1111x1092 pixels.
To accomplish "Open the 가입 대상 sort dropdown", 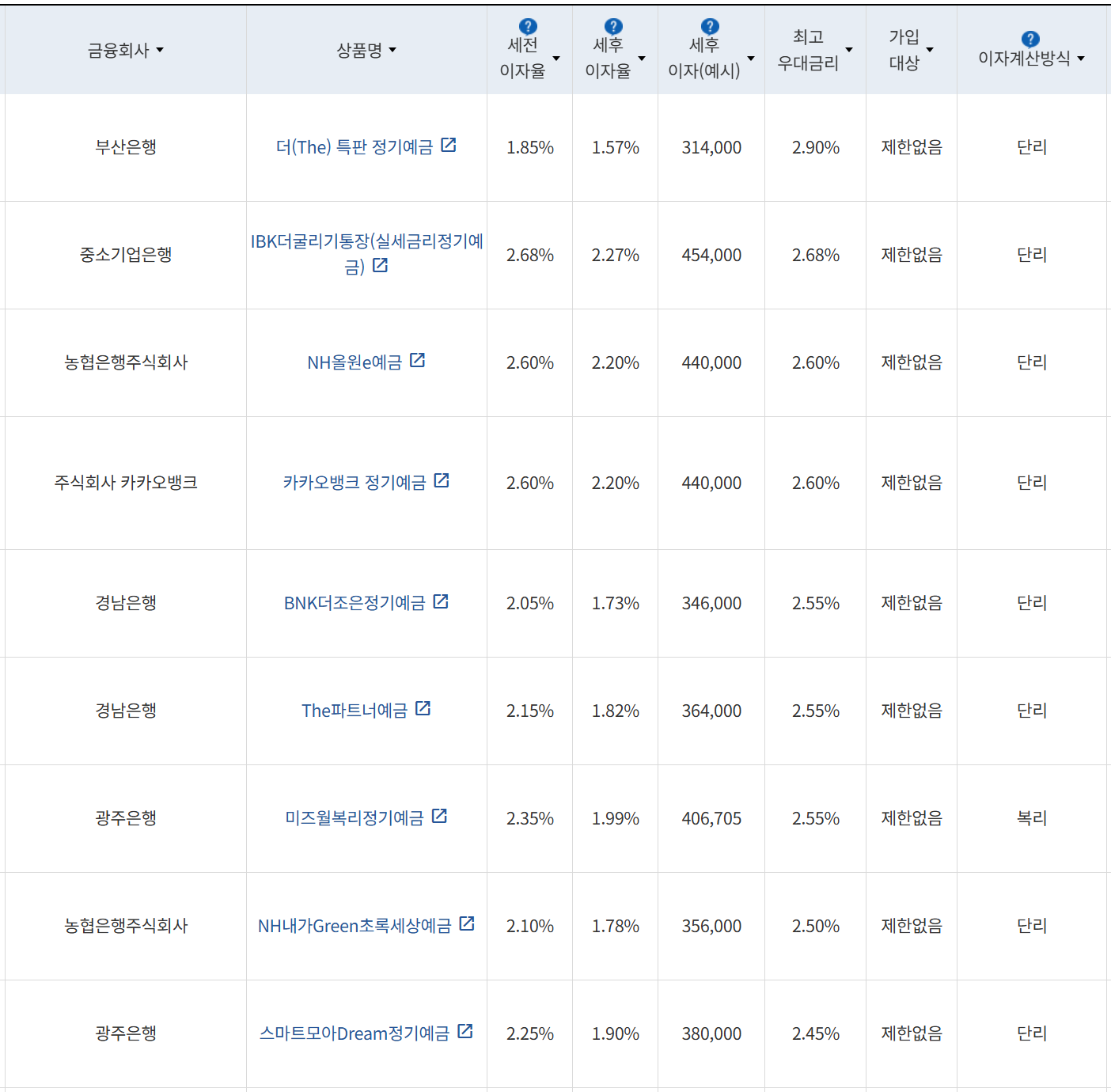I will pyautogui.click(x=931, y=50).
